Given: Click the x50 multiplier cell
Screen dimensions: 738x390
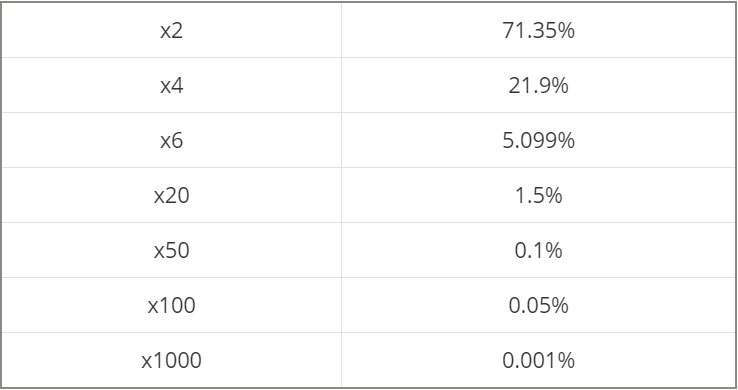Looking at the screenshot, I should 171,250.
